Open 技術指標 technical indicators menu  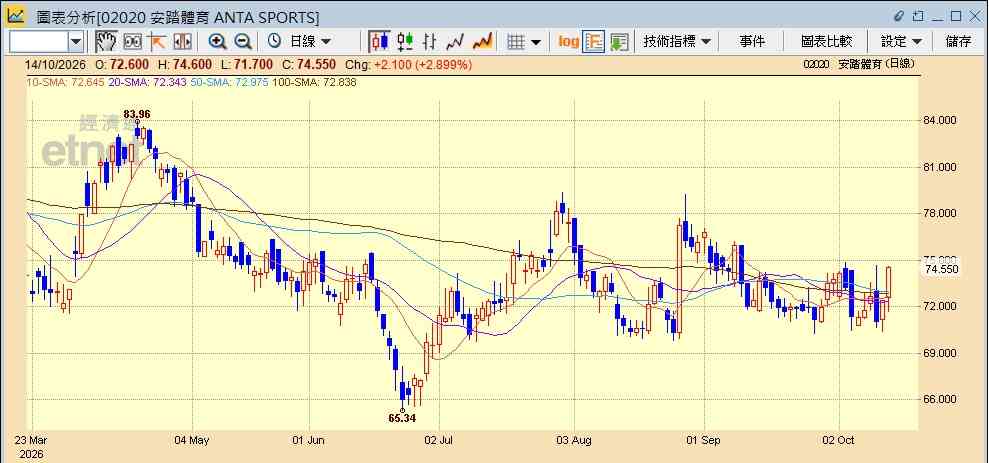tap(677, 42)
